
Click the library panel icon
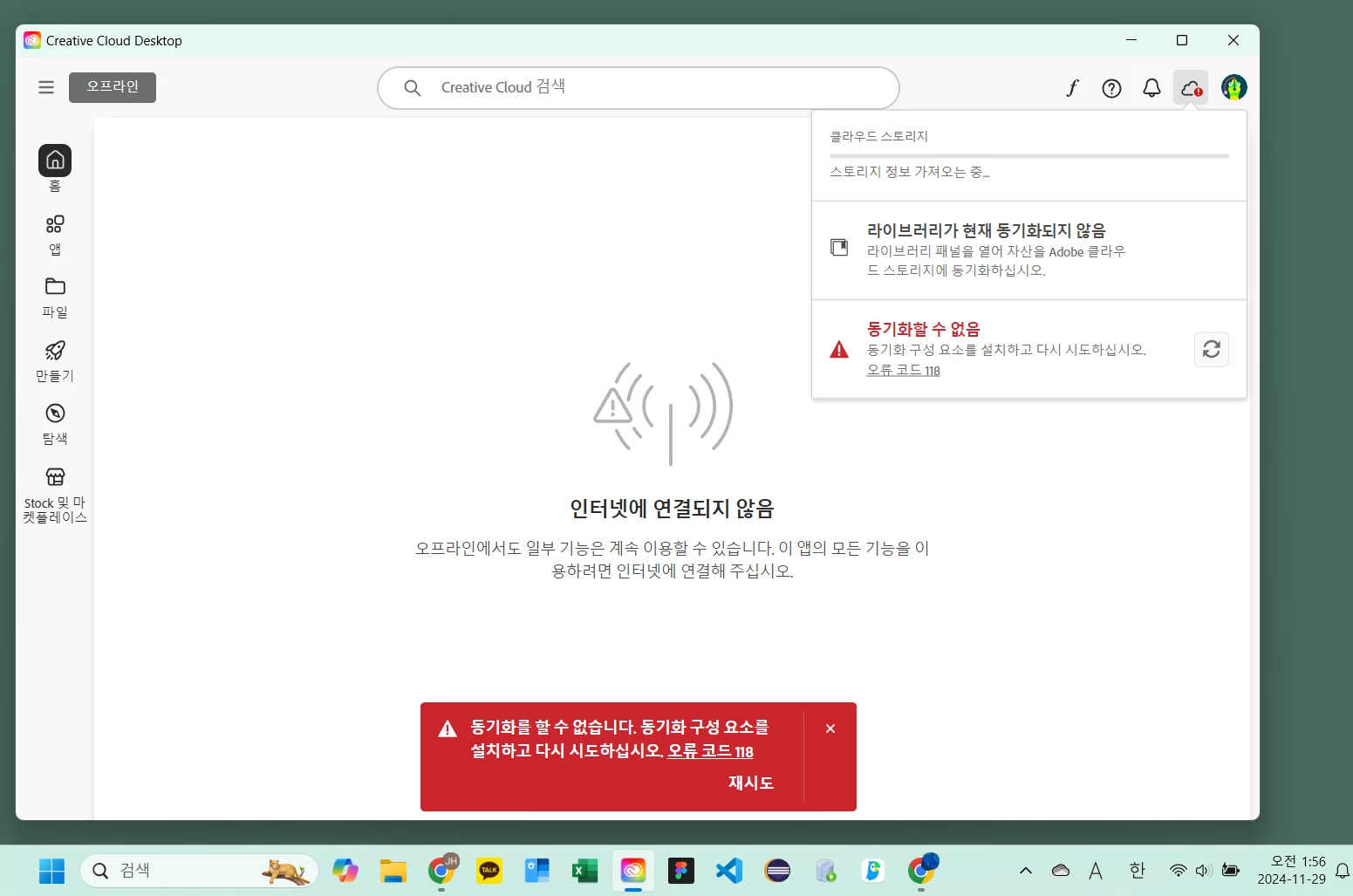point(839,248)
